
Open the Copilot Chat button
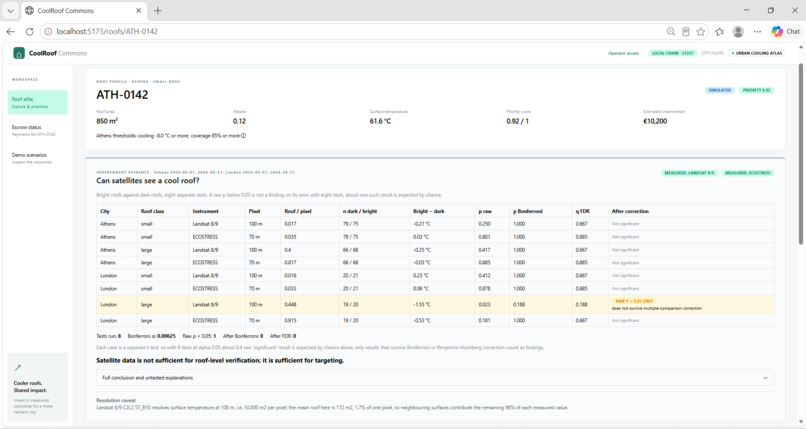coord(786,31)
